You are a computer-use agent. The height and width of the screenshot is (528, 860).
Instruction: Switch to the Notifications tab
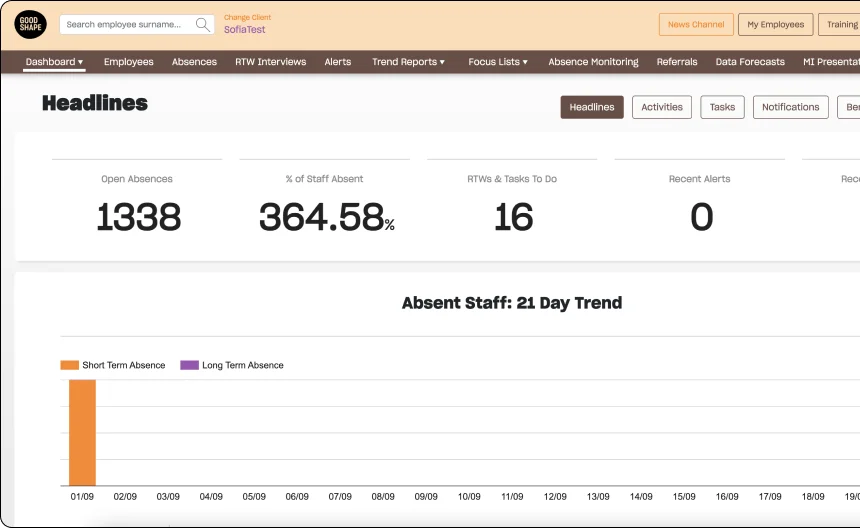(x=790, y=107)
